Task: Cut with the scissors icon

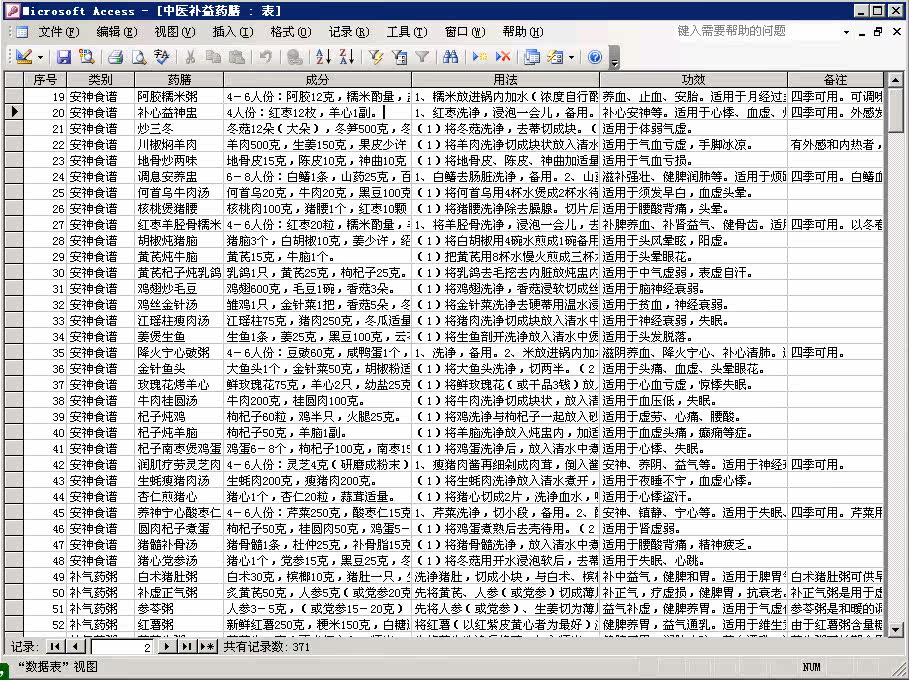Action: 190,57
